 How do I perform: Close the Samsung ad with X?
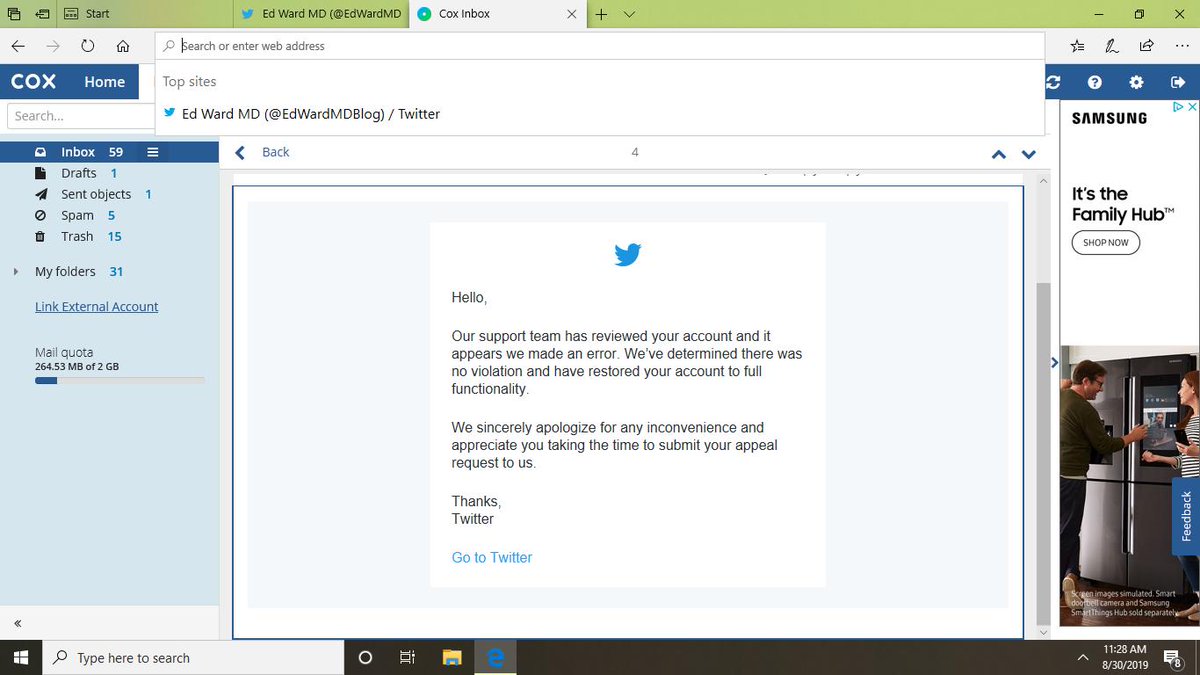1192,107
